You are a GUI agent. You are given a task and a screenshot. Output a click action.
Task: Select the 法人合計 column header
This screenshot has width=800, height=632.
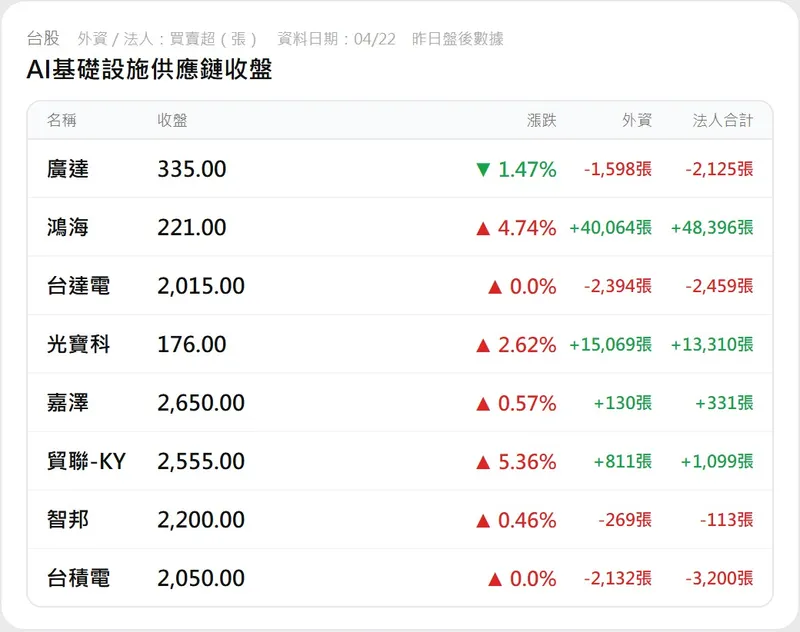pyautogui.click(x=723, y=121)
